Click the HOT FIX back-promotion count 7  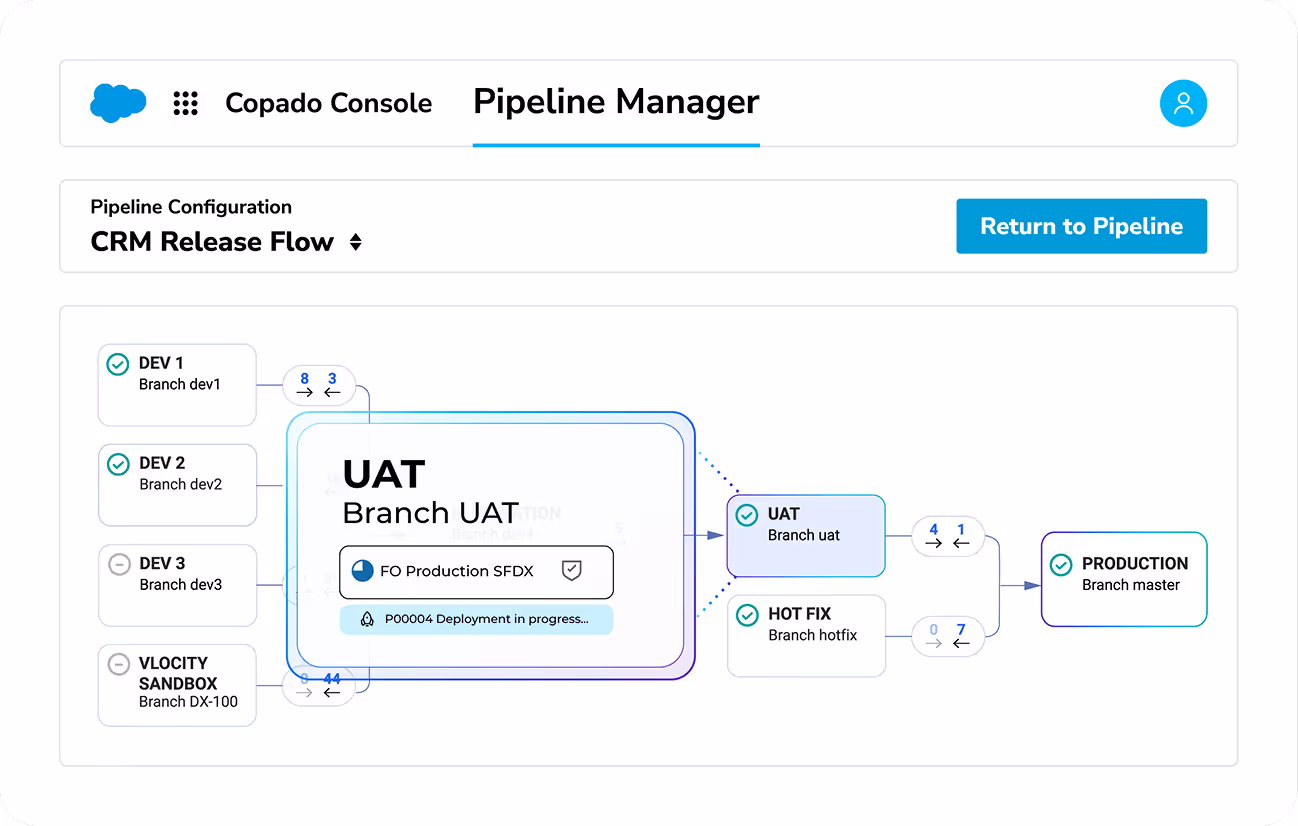(x=961, y=630)
